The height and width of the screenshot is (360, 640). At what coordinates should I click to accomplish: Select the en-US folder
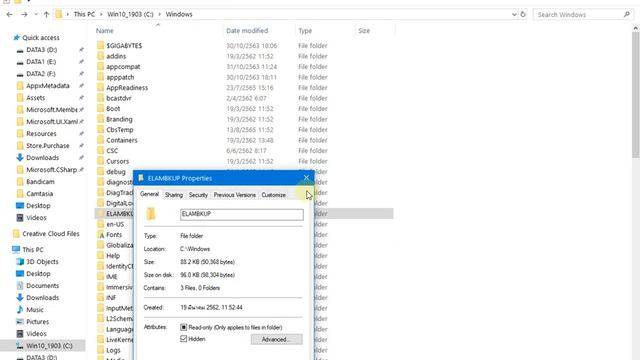pos(115,224)
